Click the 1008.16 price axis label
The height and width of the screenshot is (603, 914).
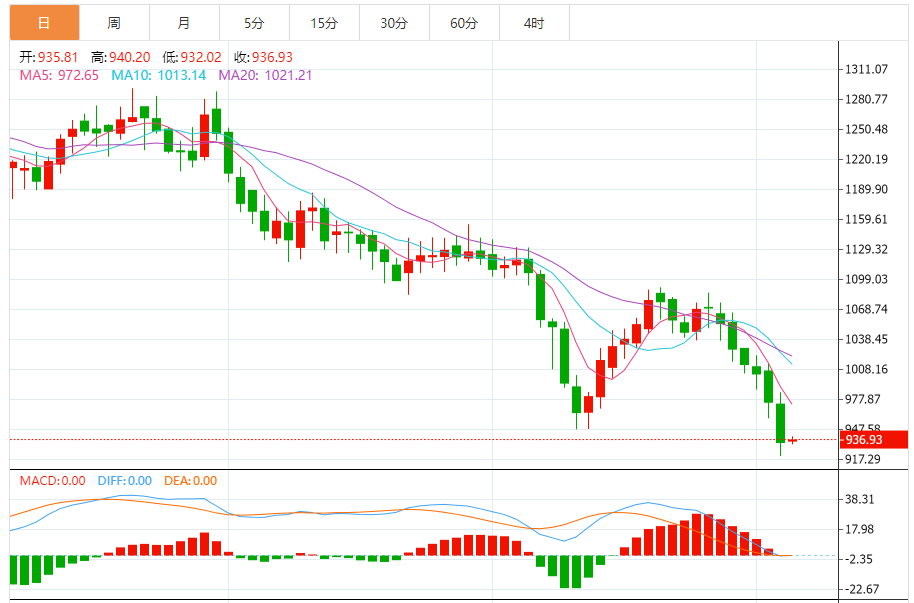866,369
